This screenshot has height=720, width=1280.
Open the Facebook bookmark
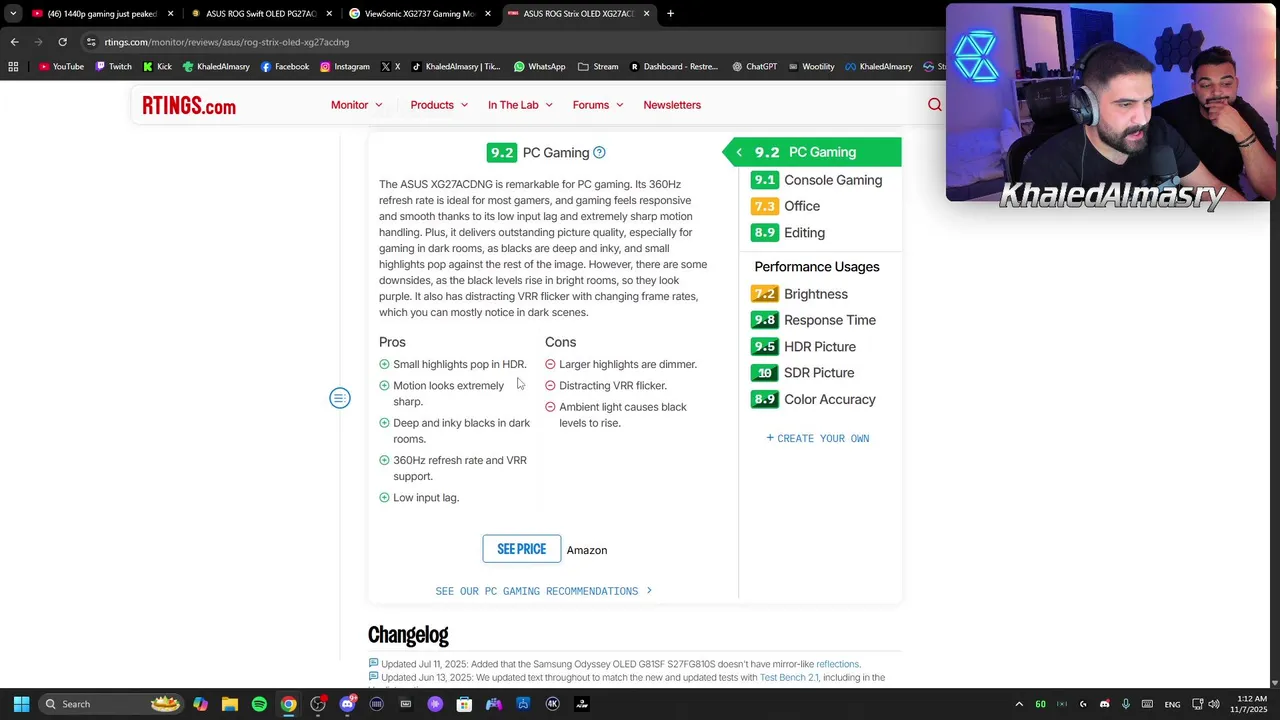(285, 67)
